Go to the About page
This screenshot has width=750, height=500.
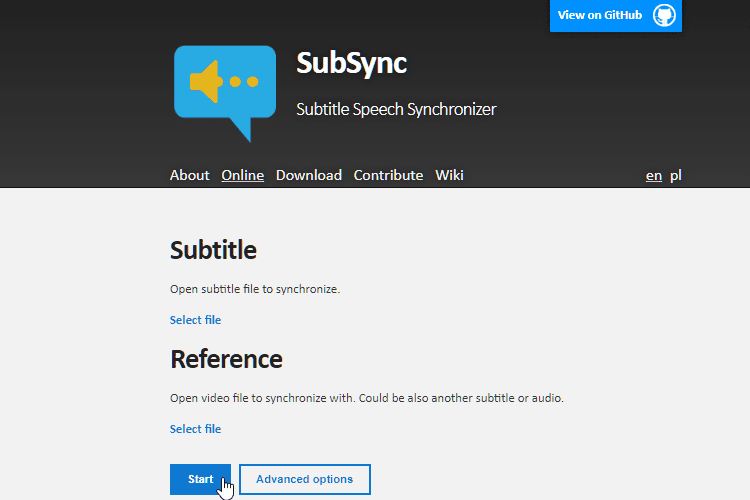coord(189,175)
